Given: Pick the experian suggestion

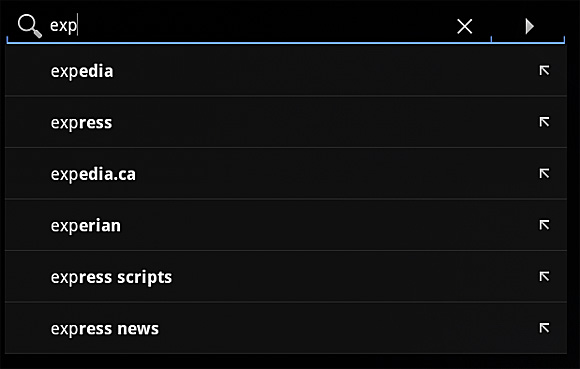Looking at the screenshot, I should point(85,226).
